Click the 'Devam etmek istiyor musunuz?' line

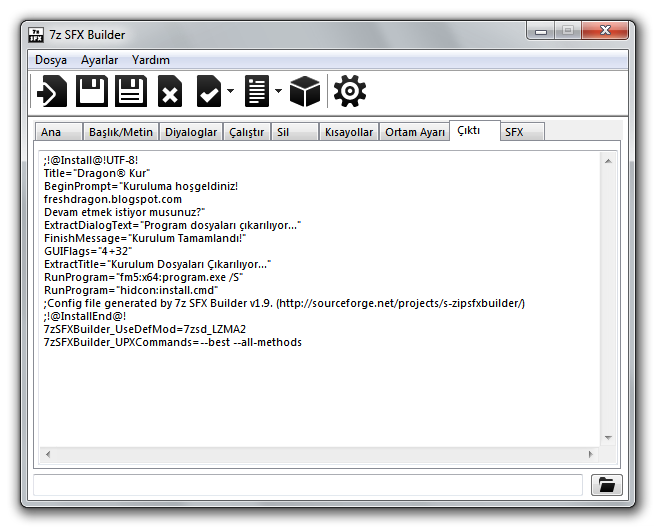tap(125, 212)
